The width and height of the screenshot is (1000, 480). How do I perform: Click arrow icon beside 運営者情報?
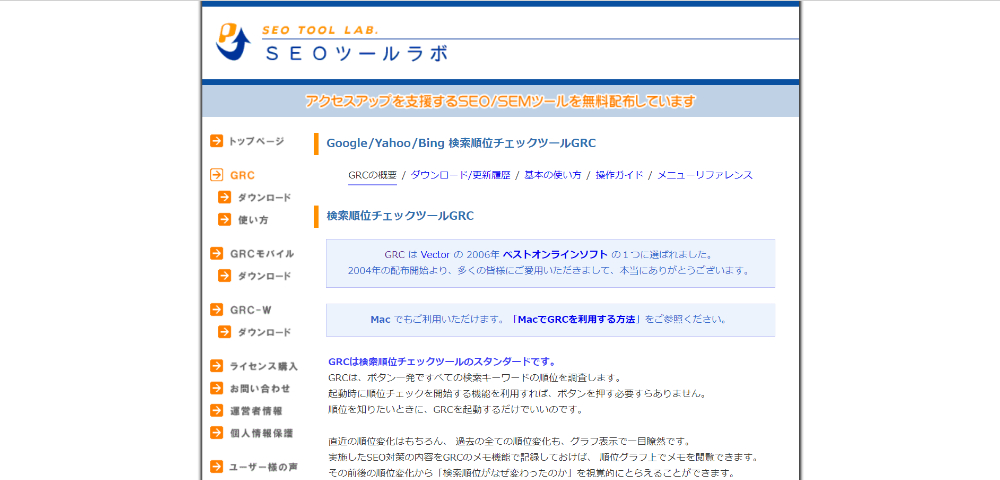tap(216, 410)
